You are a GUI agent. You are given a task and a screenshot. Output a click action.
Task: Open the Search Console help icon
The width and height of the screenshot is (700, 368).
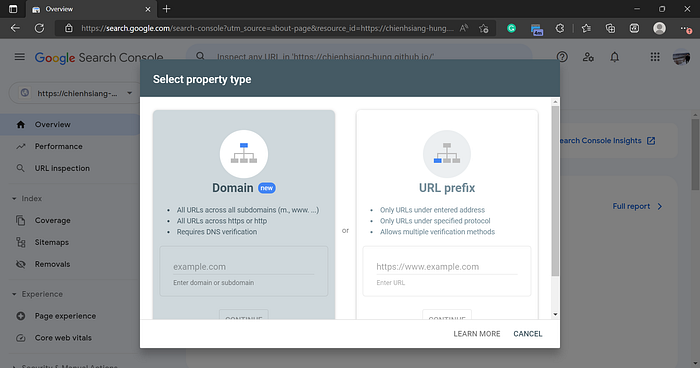click(x=562, y=57)
